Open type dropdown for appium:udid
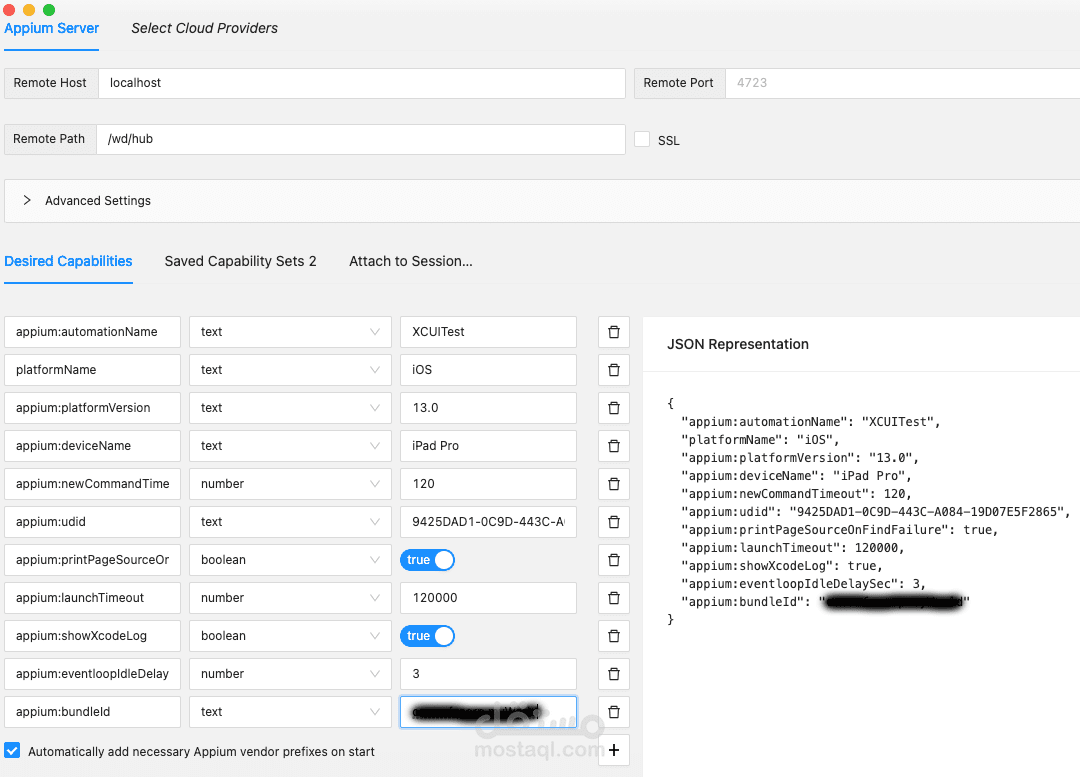The width and height of the screenshot is (1080, 777). (x=290, y=521)
